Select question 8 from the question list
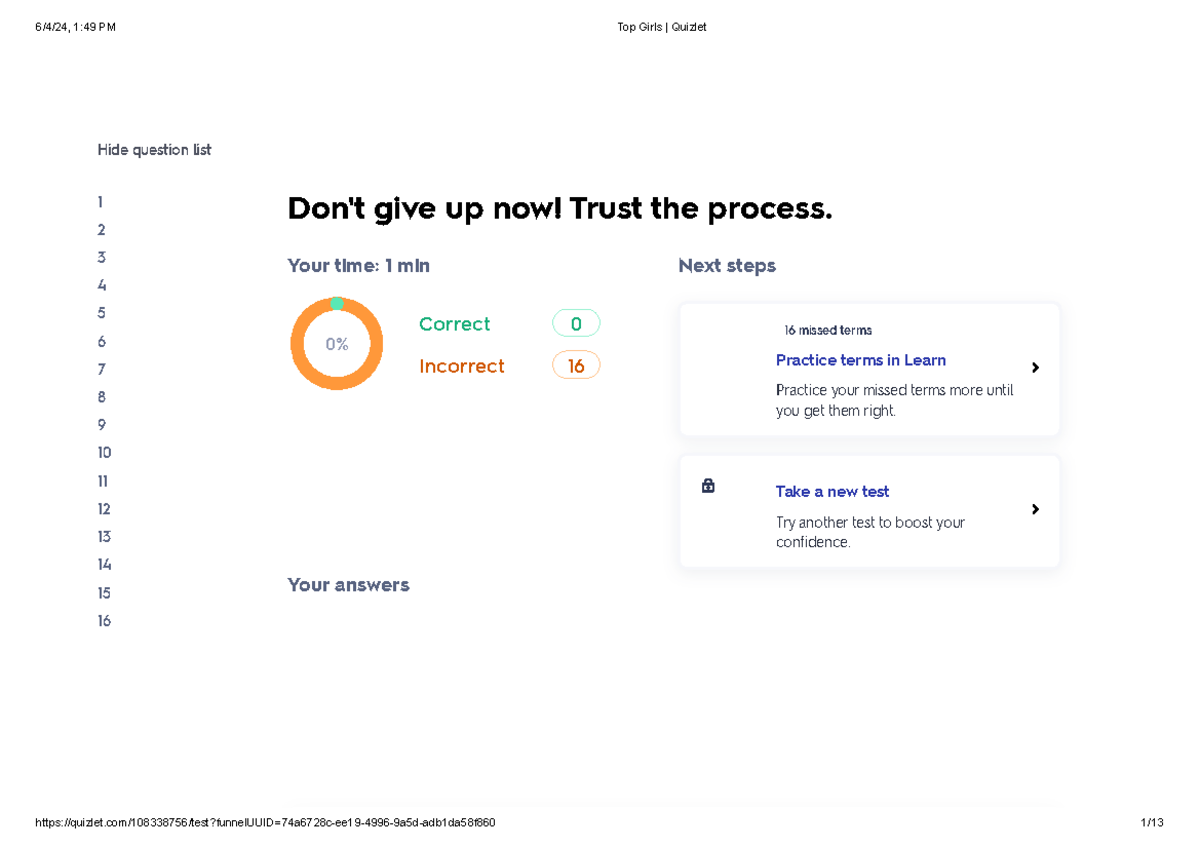Image resolution: width=1200 pixels, height=848 pixels. point(100,396)
